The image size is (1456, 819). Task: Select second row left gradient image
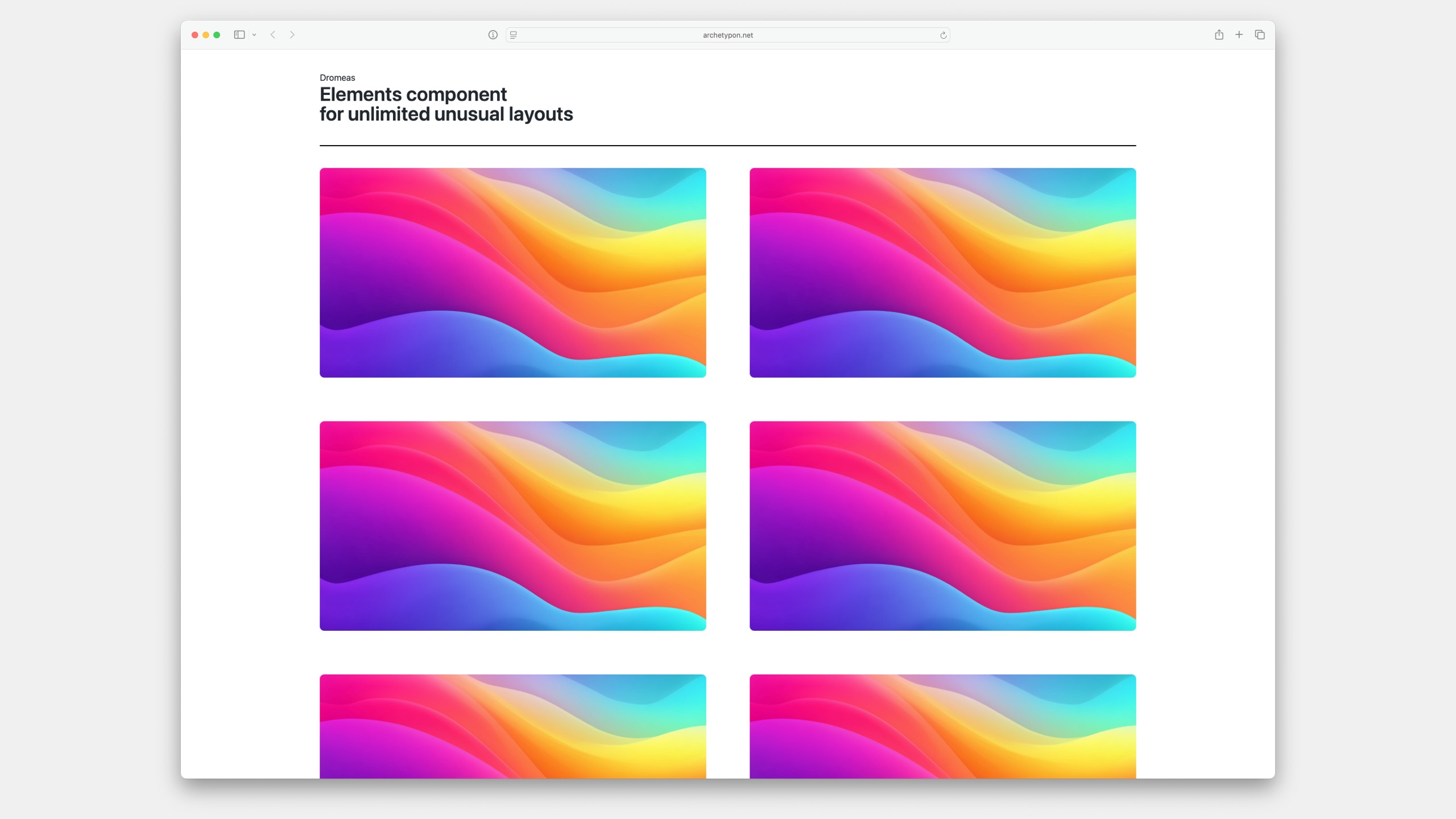click(x=512, y=526)
